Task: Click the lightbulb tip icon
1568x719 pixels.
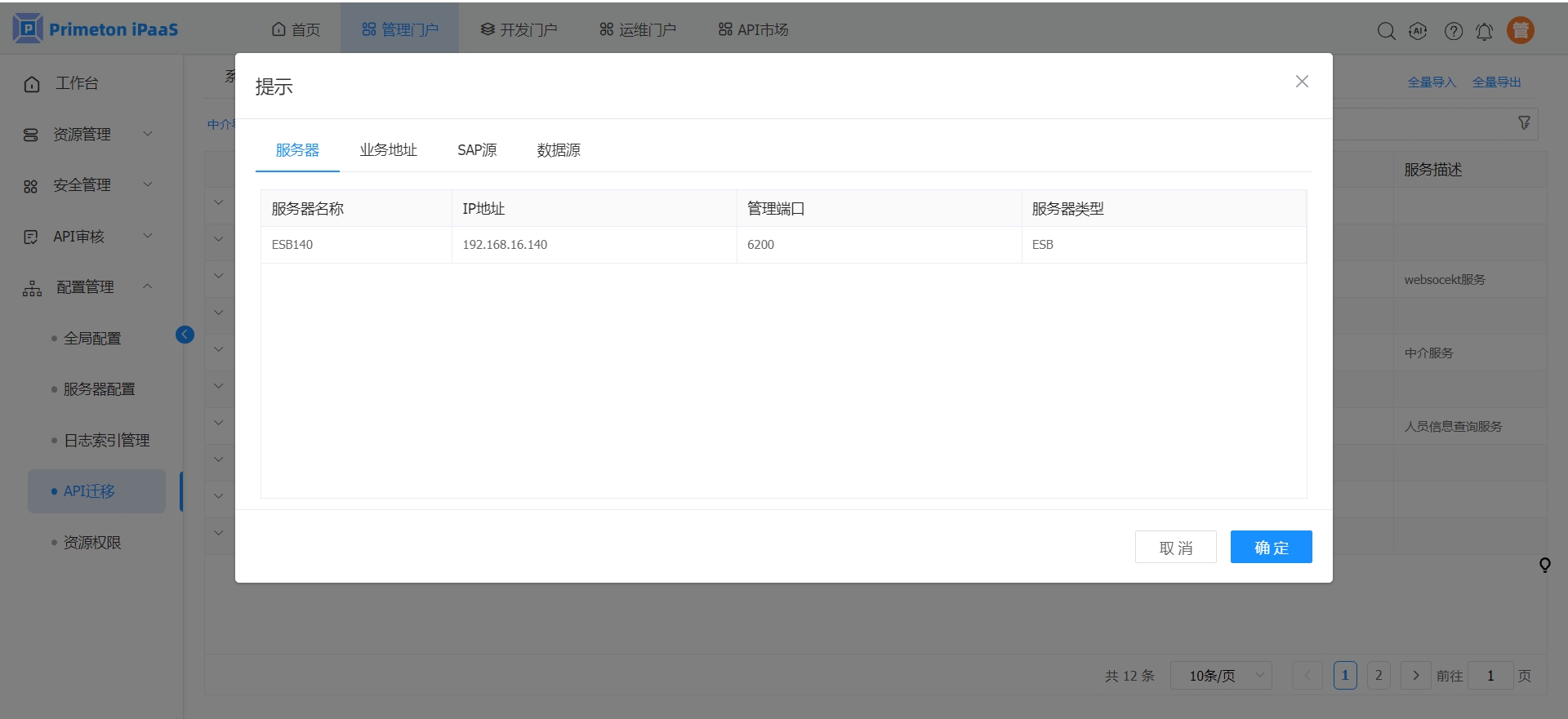Action: coord(1544,565)
